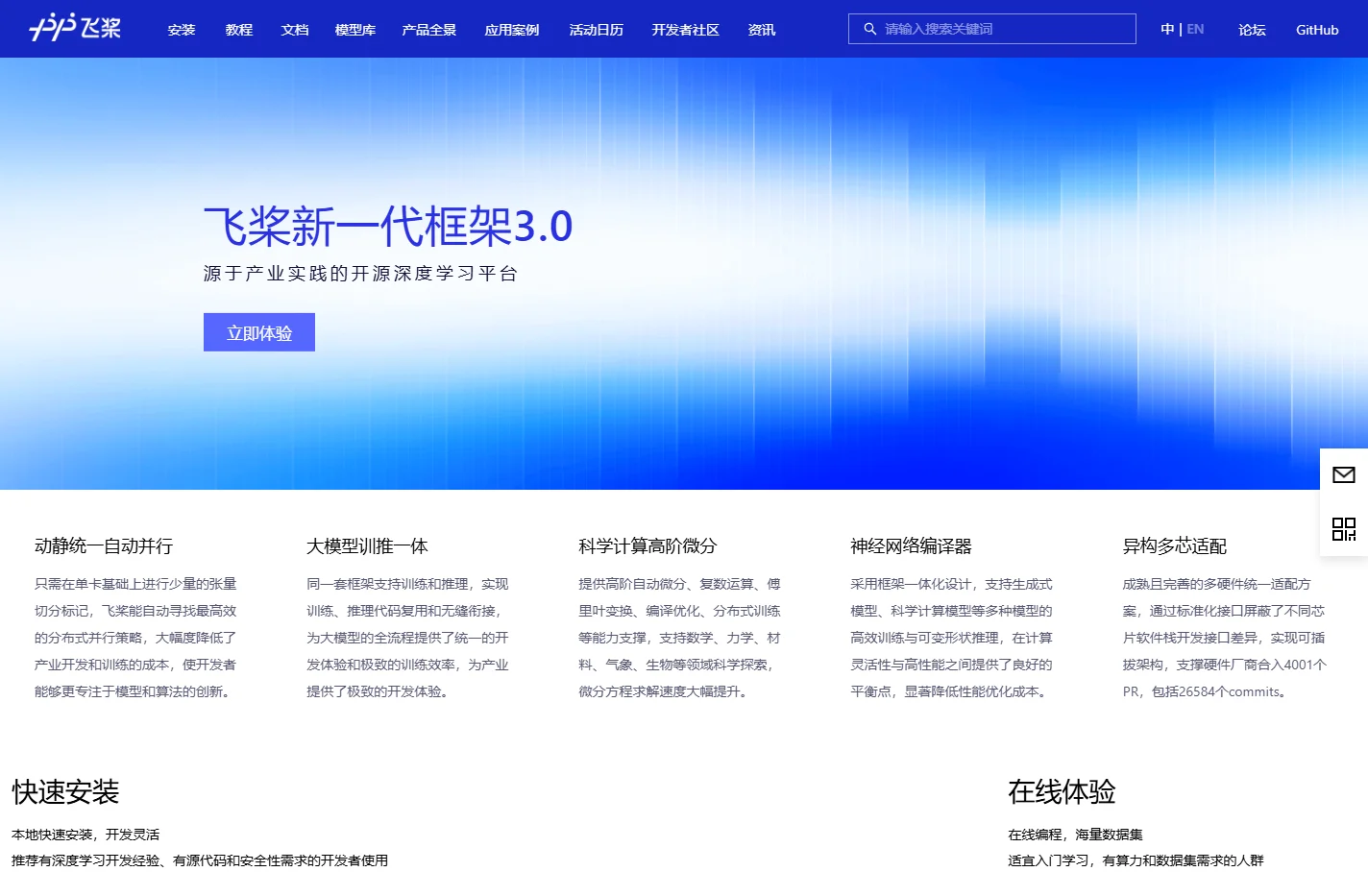1368x896 pixels.
Task: Click the paragraph starting 只需在单卡基础上
Action: click(x=135, y=638)
